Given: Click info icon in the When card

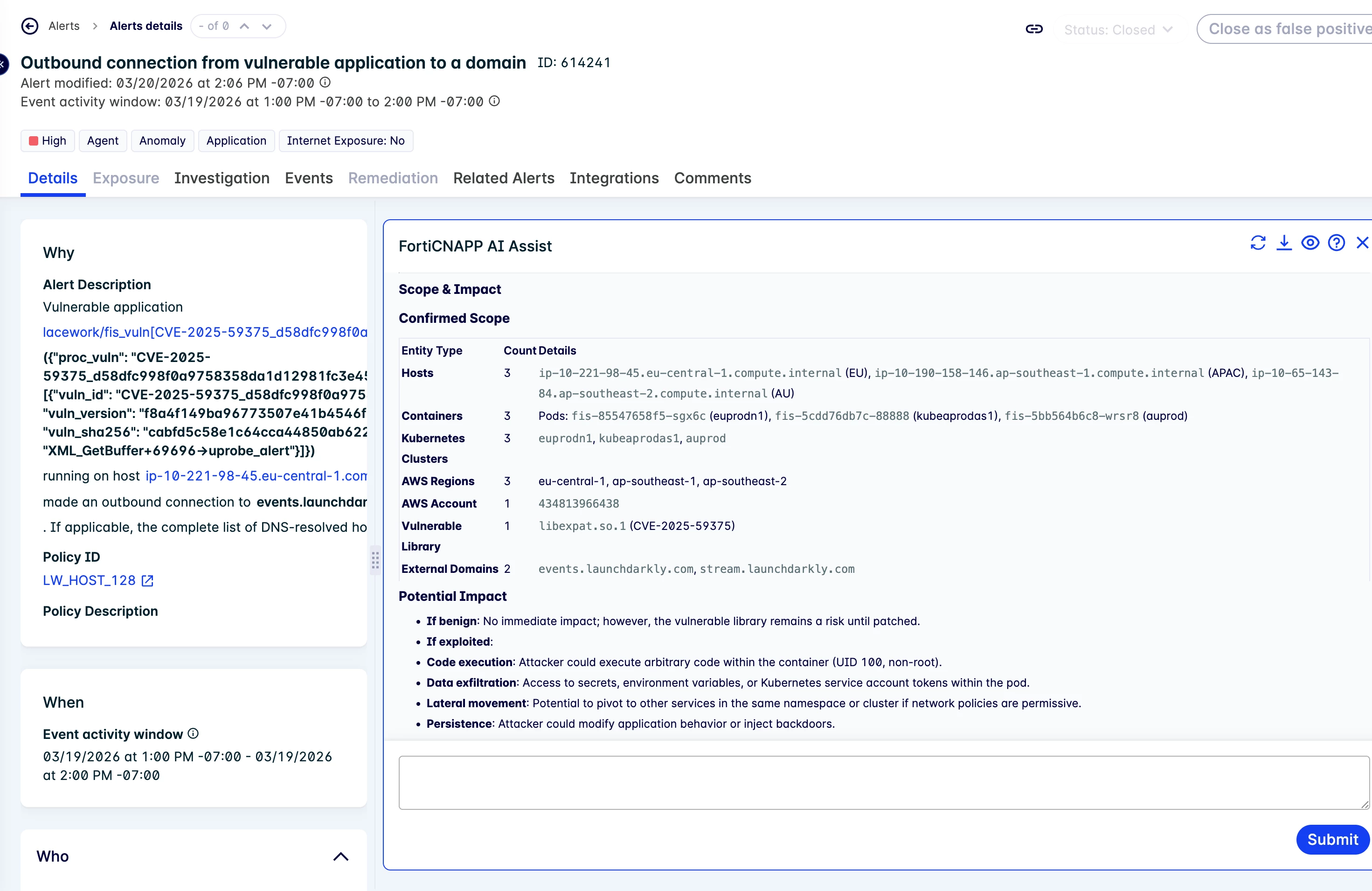Looking at the screenshot, I should pos(193,734).
